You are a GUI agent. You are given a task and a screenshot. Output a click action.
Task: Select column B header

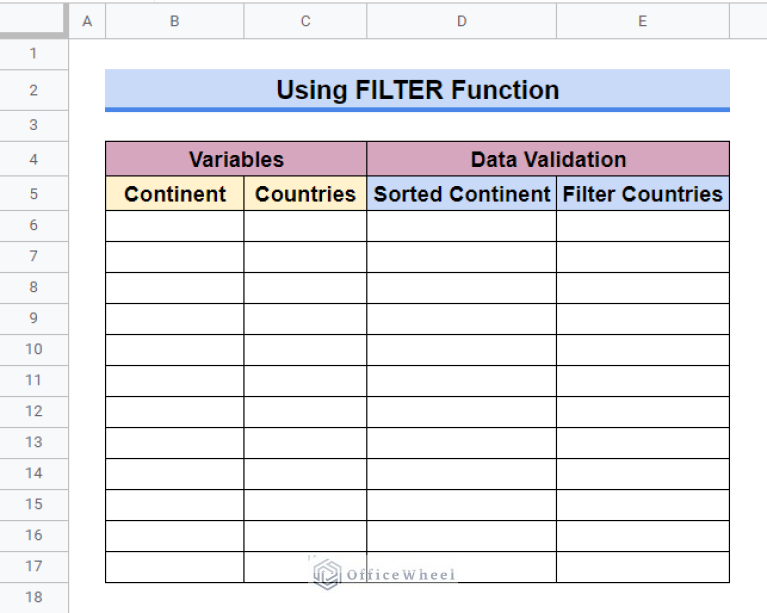[174, 21]
